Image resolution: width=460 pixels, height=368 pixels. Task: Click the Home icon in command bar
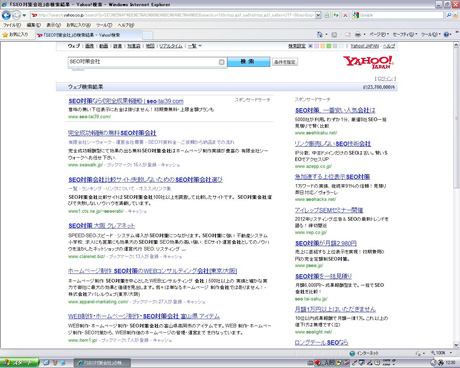(x=319, y=34)
